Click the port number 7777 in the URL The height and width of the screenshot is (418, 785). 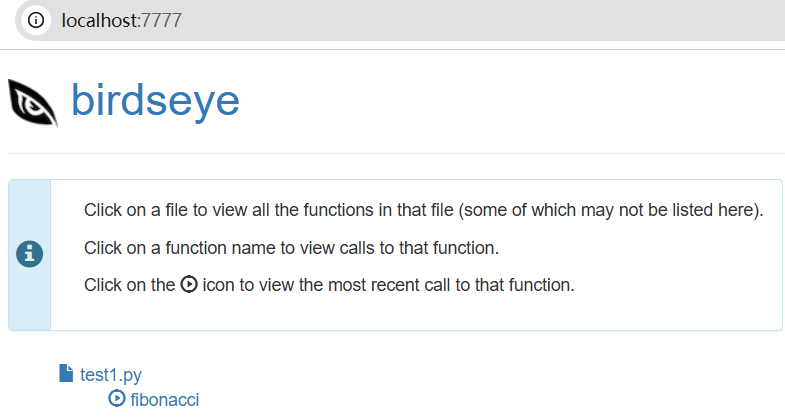pos(161,21)
